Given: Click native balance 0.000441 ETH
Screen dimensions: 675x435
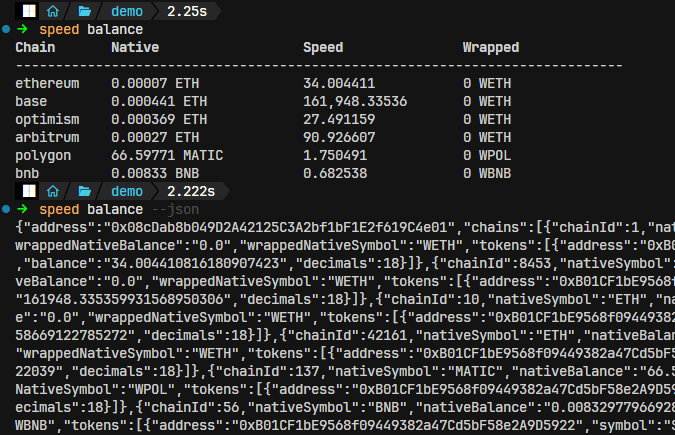Looking at the screenshot, I should point(159,101).
